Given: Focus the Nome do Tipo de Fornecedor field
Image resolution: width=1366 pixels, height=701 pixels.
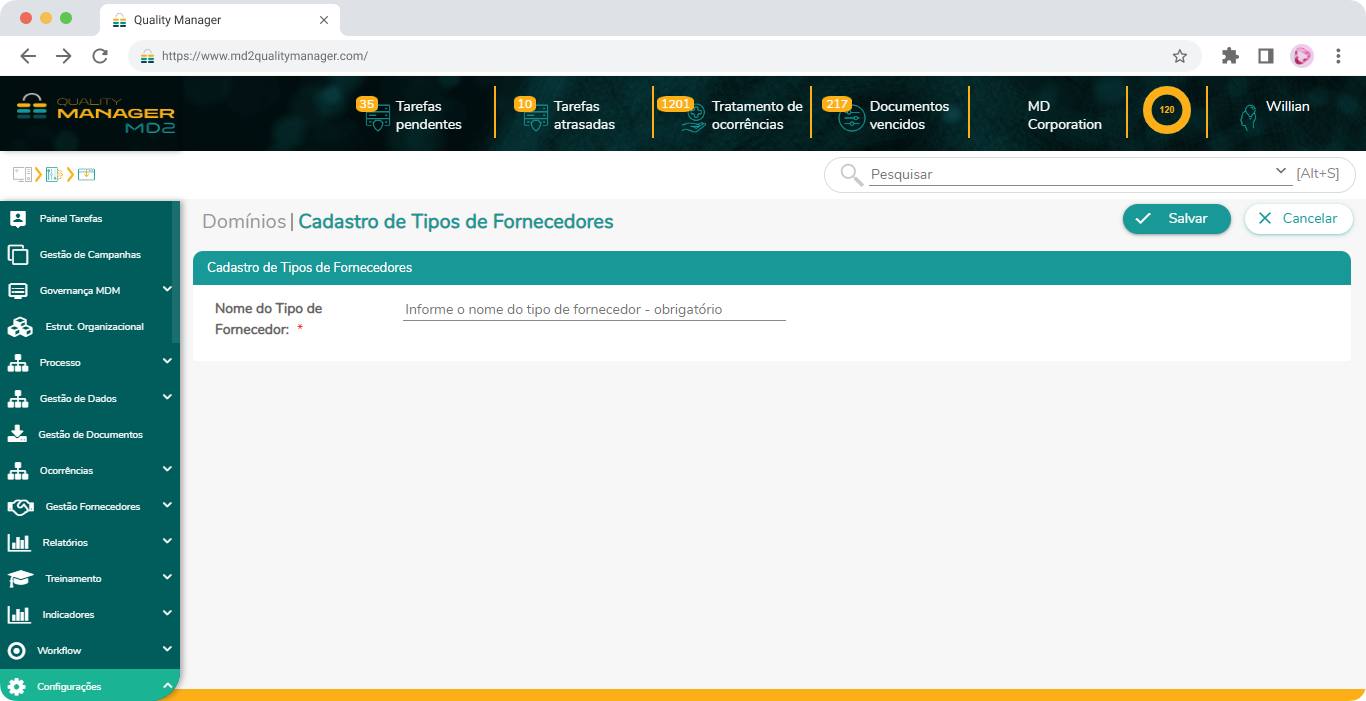Looking at the screenshot, I should [x=594, y=310].
